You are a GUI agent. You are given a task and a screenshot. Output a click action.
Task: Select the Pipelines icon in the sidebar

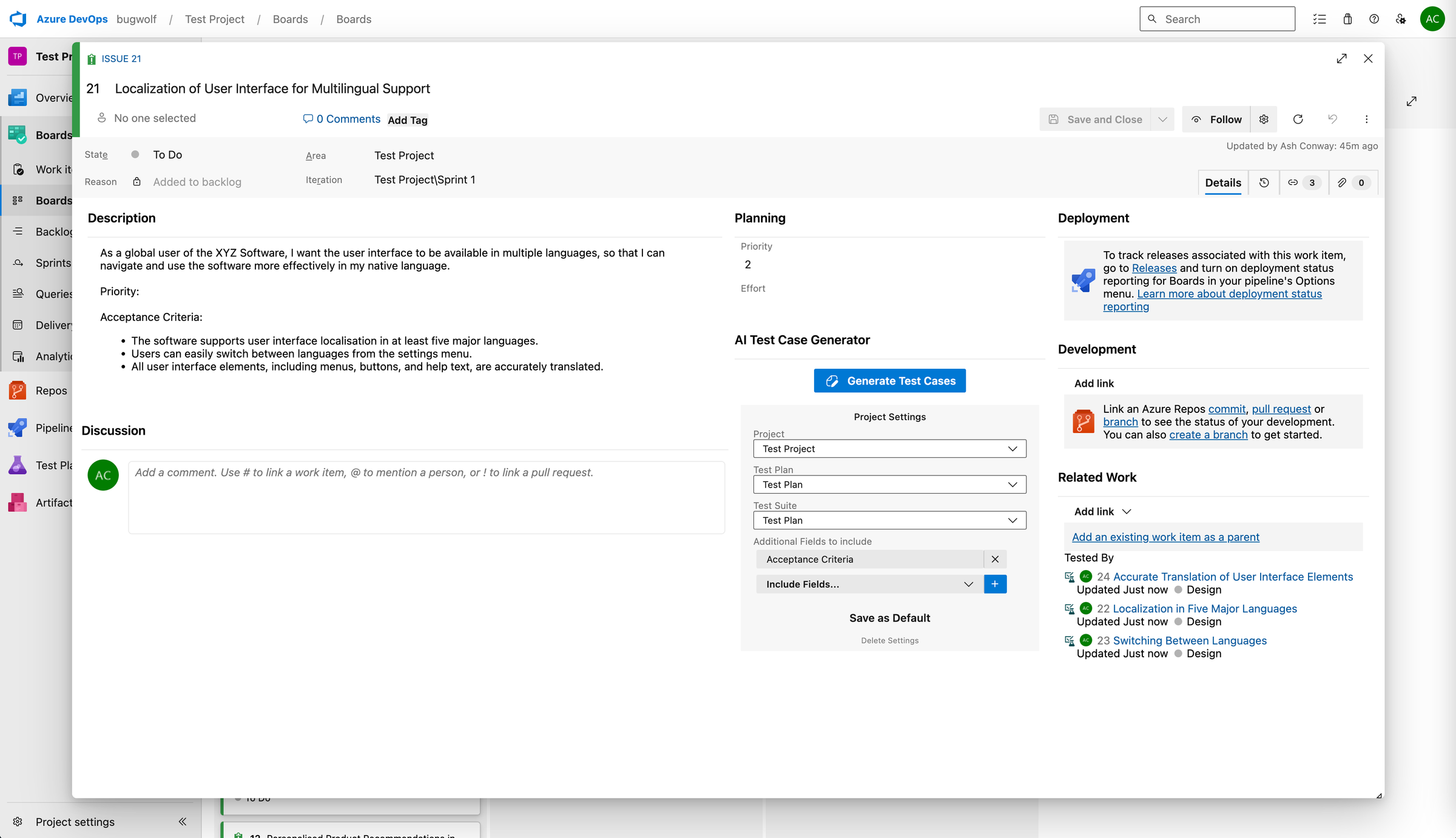tap(18, 427)
